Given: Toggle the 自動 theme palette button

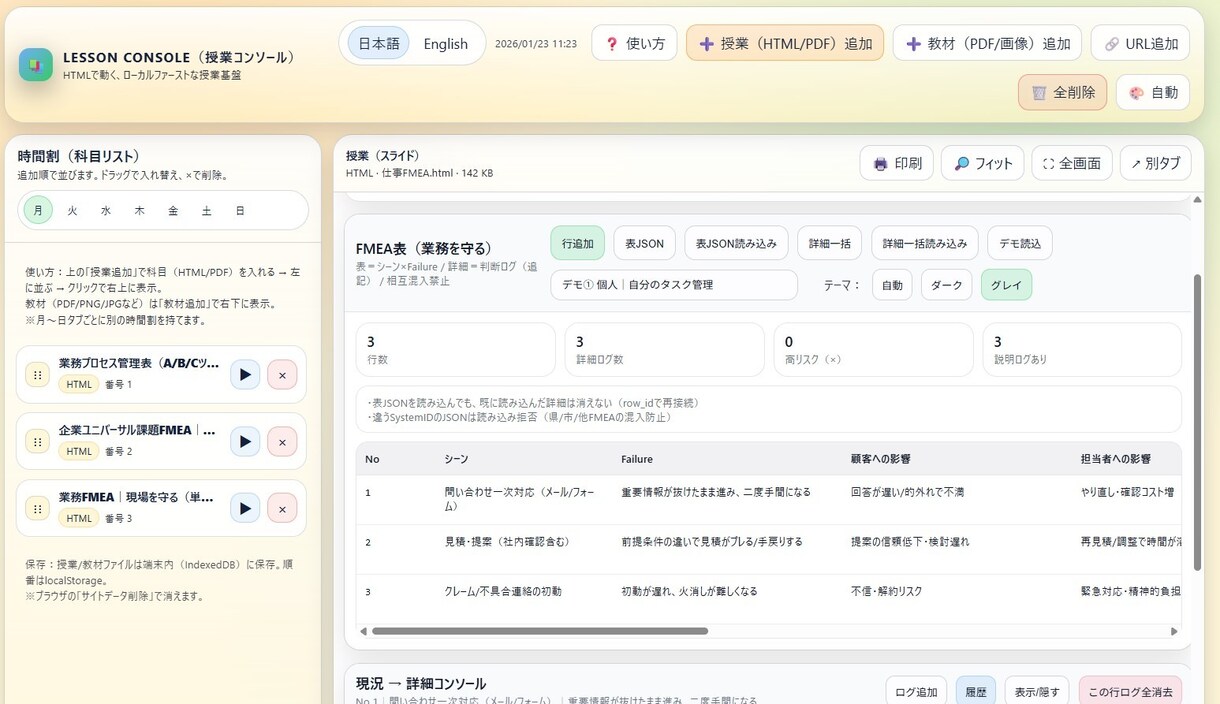Looking at the screenshot, I should (1153, 92).
